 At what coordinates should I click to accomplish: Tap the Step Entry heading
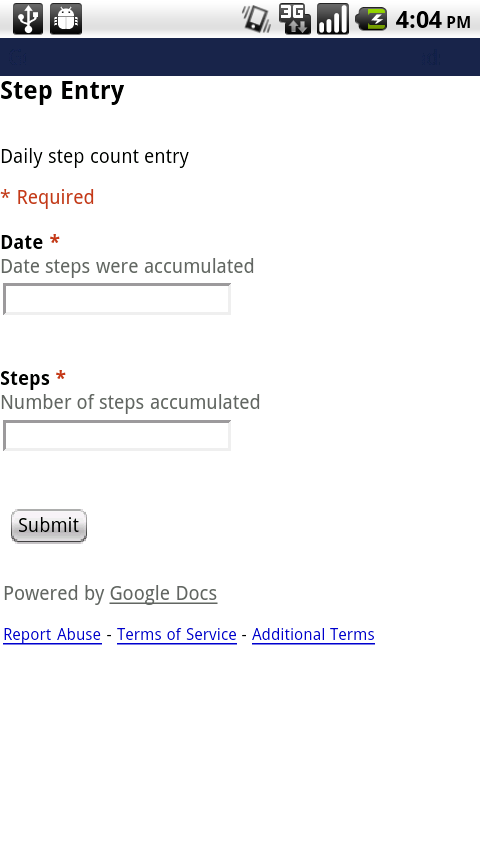[x=62, y=91]
